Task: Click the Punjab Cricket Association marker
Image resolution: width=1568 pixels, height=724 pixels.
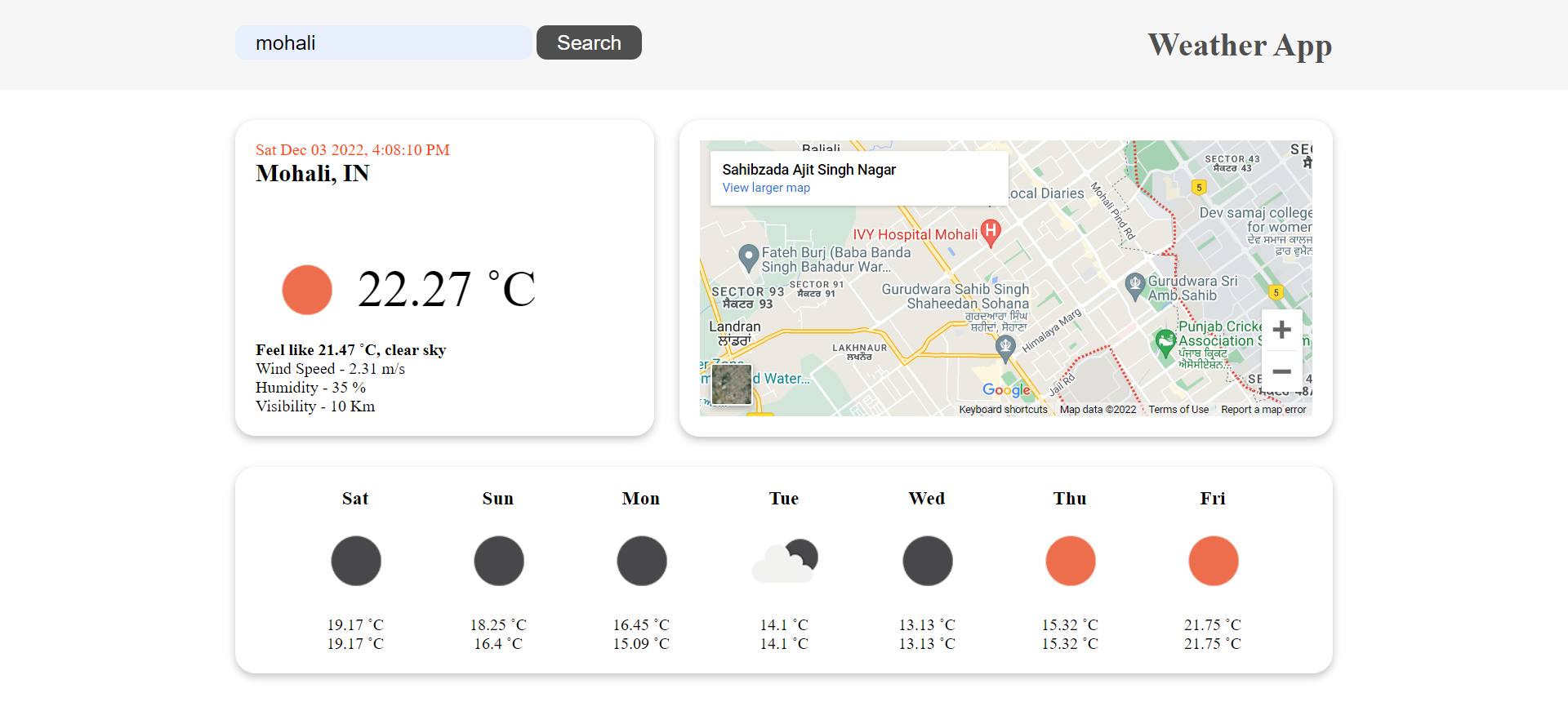Action: (x=1165, y=341)
